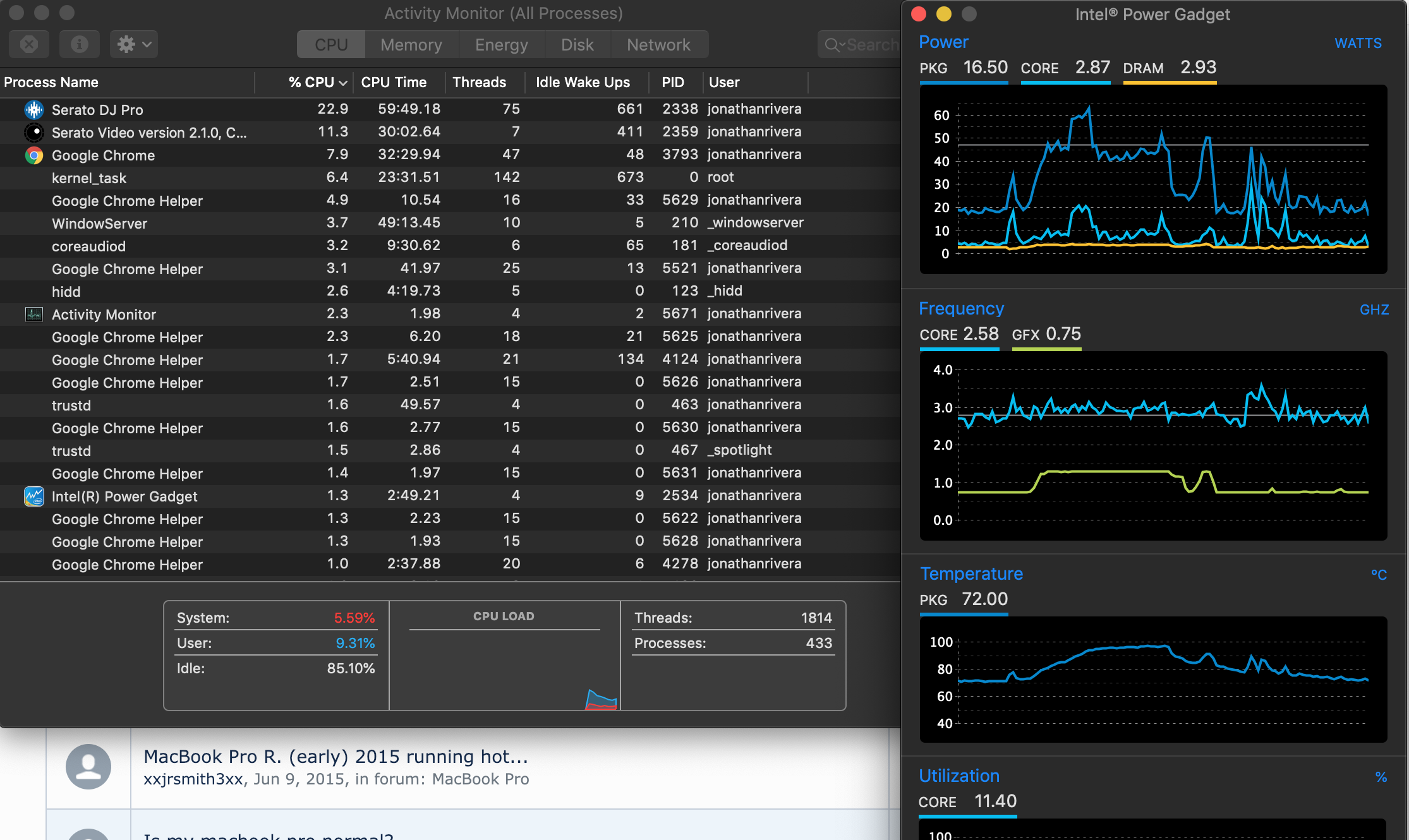The width and height of the screenshot is (1409, 840).
Task: Open the xxjrsmith3xx author profile link
Action: (193, 779)
